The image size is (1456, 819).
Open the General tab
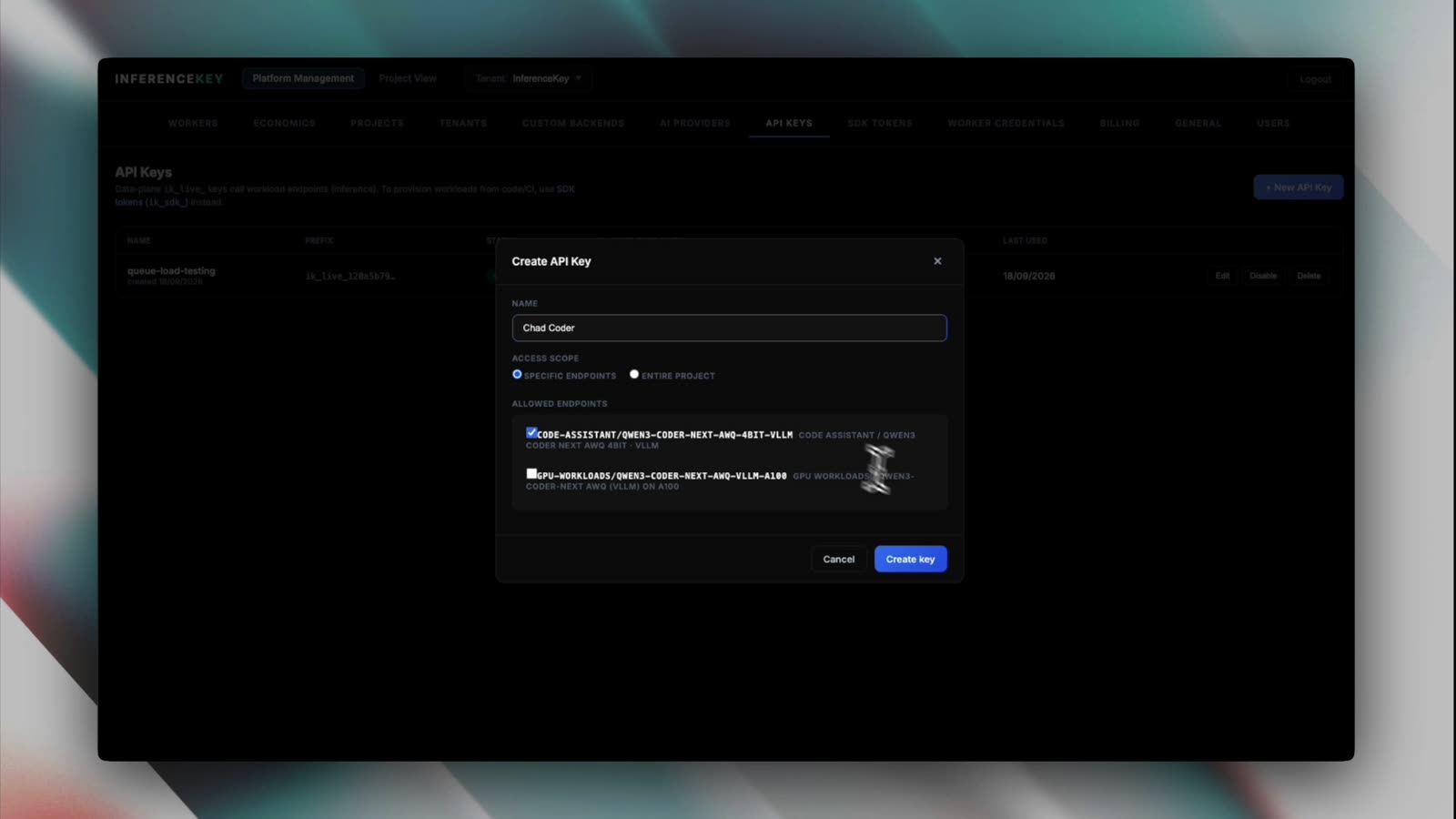(x=1198, y=123)
